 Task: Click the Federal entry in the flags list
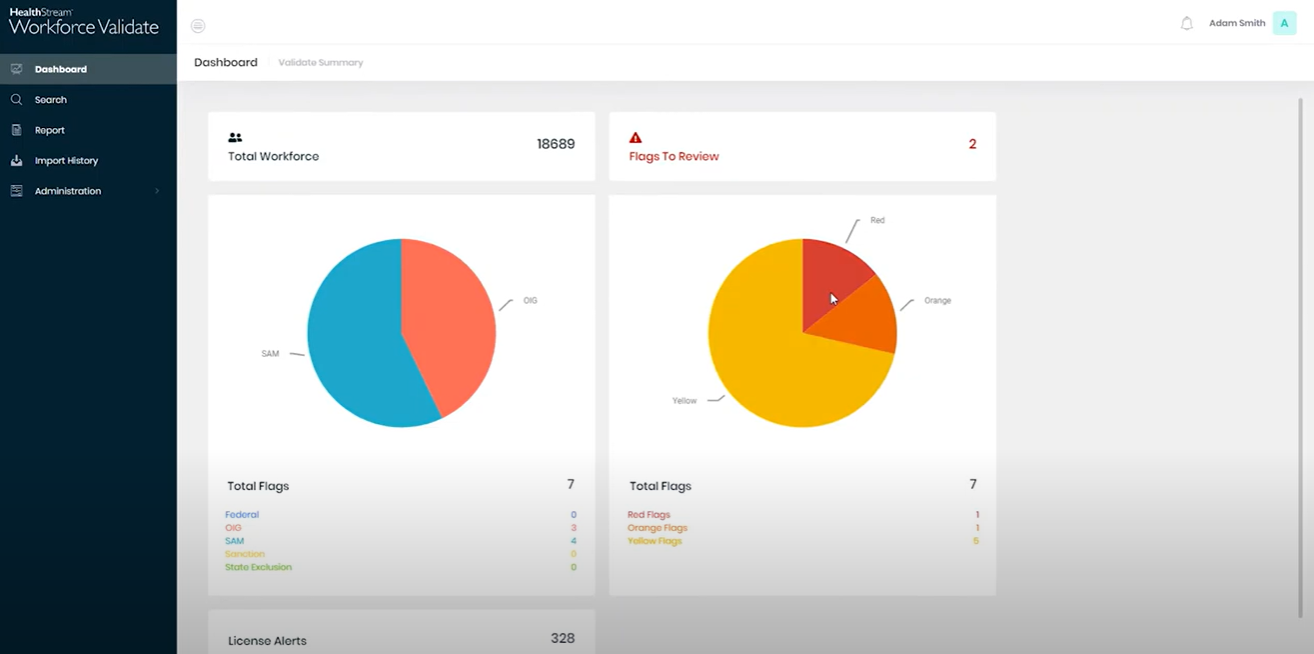click(x=241, y=514)
